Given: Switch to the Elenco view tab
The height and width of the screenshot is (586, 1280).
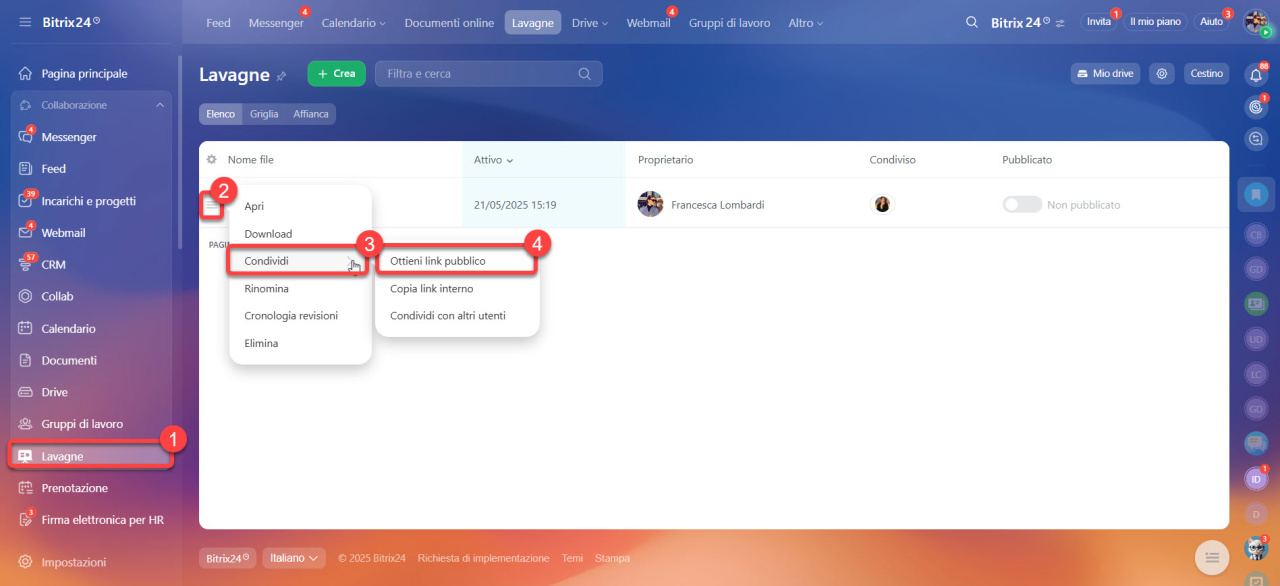Looking at the screenshot, I should point(221,114).
